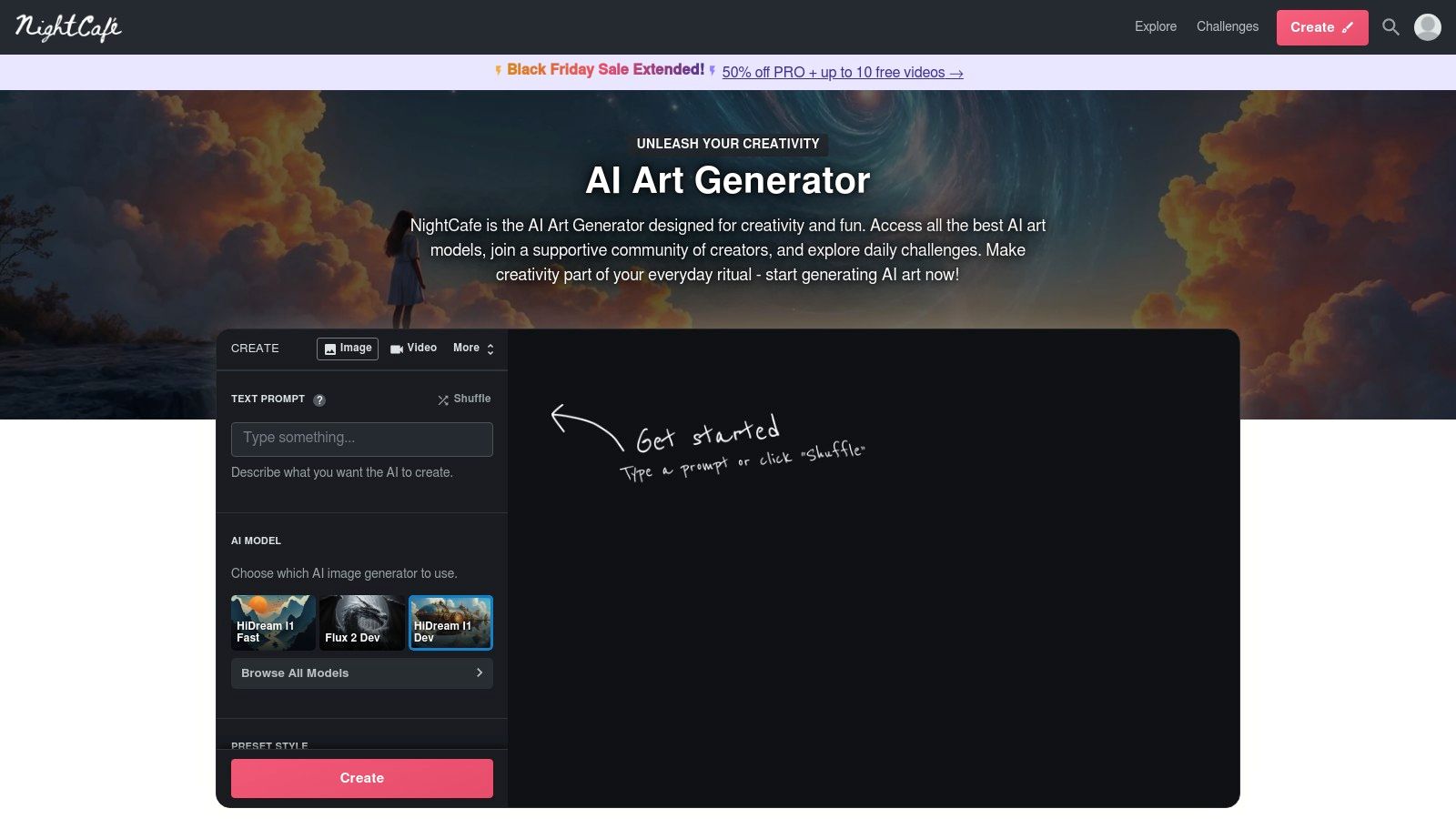Viewport: 1456px width, 819px height.
Task: Click the 'Choose which AI image generator to use.' text
Action: click(344, 573)
